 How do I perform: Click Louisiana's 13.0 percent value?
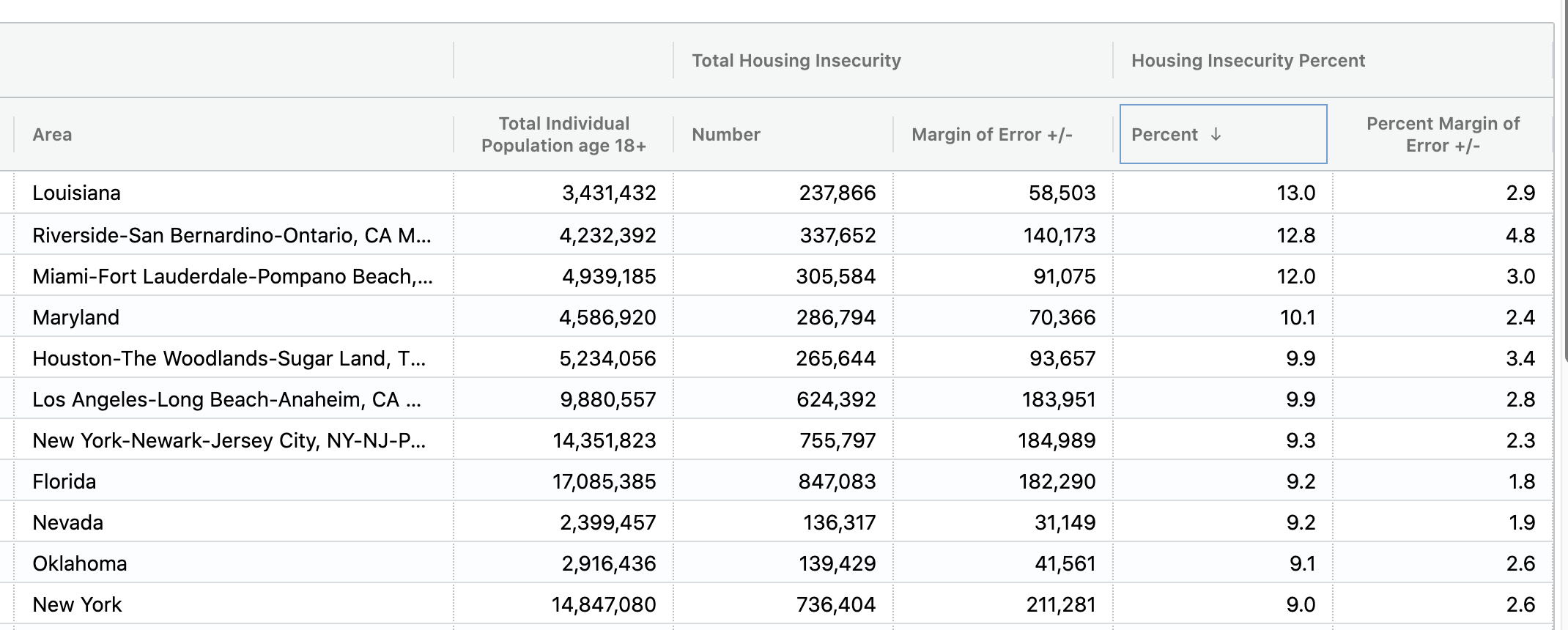(1295, 193)
